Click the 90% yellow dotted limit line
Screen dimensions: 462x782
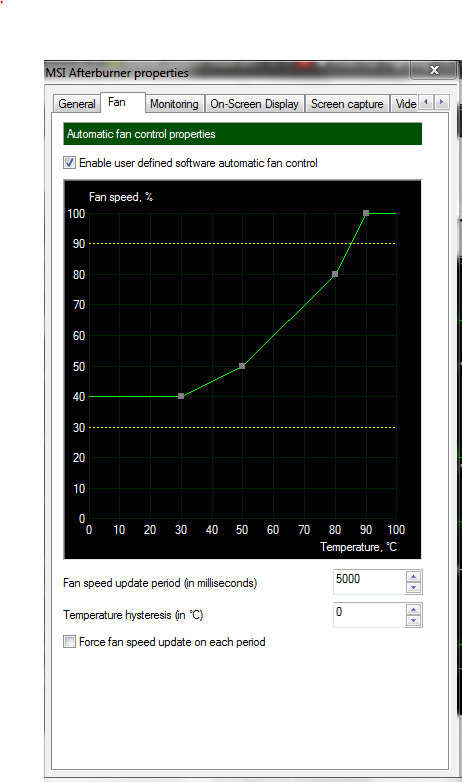(242, 243)
